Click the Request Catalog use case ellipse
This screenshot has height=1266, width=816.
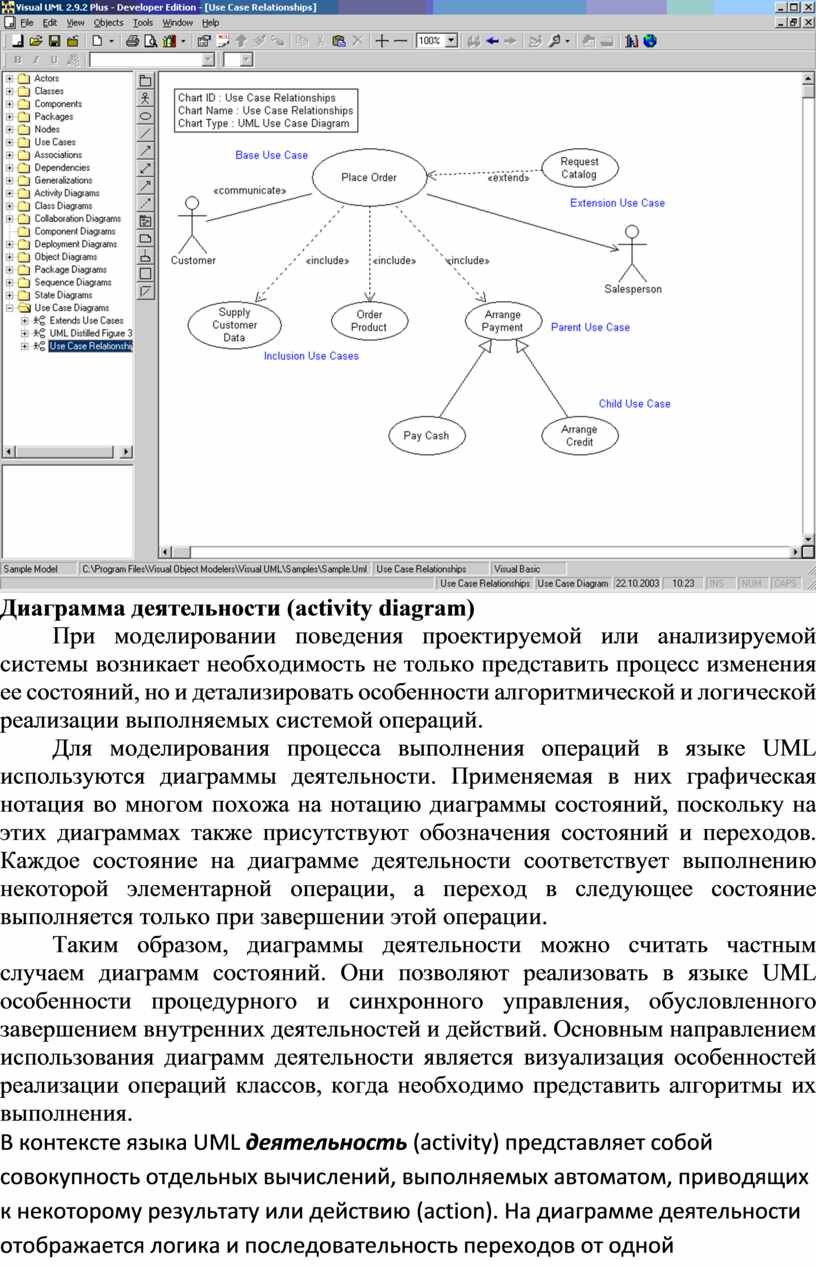pyautogui.click(x=579, y=168)
